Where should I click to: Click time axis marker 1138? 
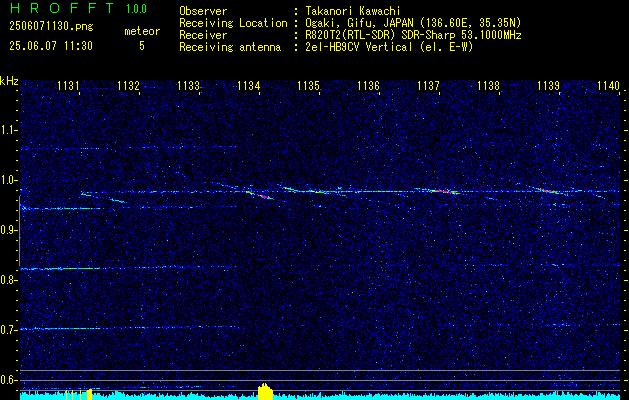489,85
